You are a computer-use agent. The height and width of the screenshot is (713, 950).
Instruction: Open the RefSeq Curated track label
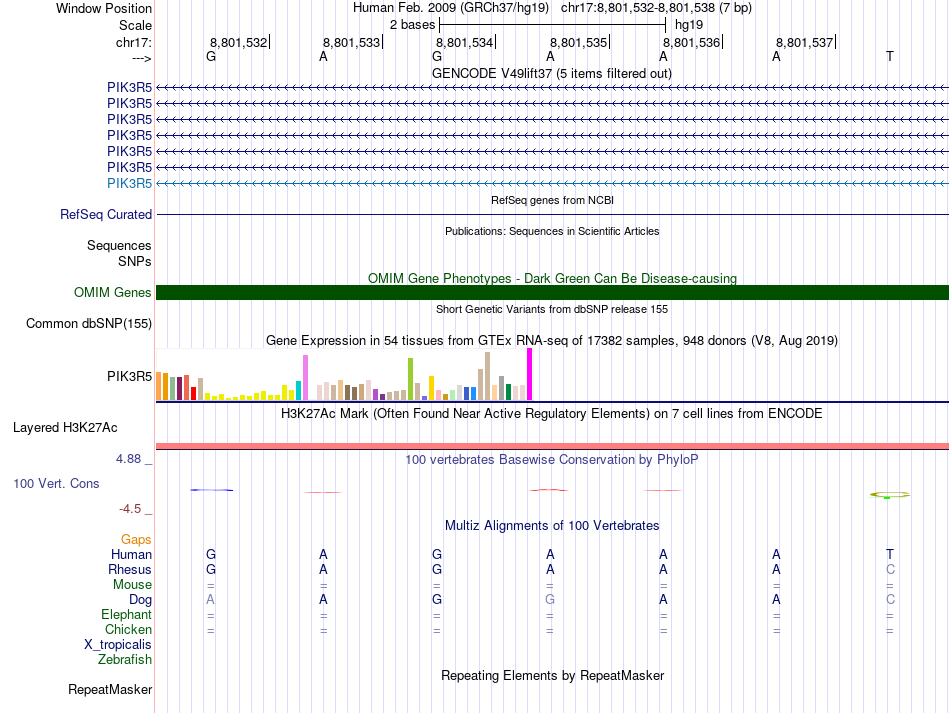(106, 214)
